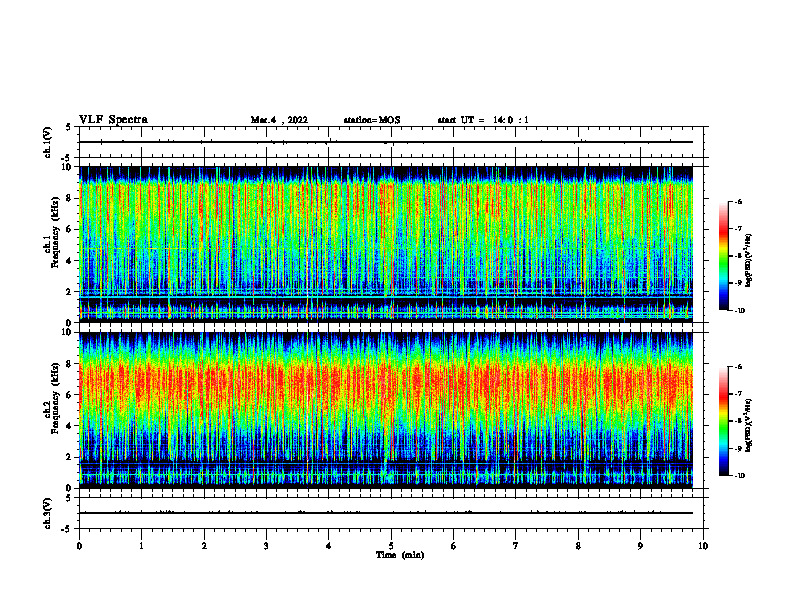This screenshot has height=612, width=792.
Task: Click the ch.2 color scale bar
Action: coord(723,421)
